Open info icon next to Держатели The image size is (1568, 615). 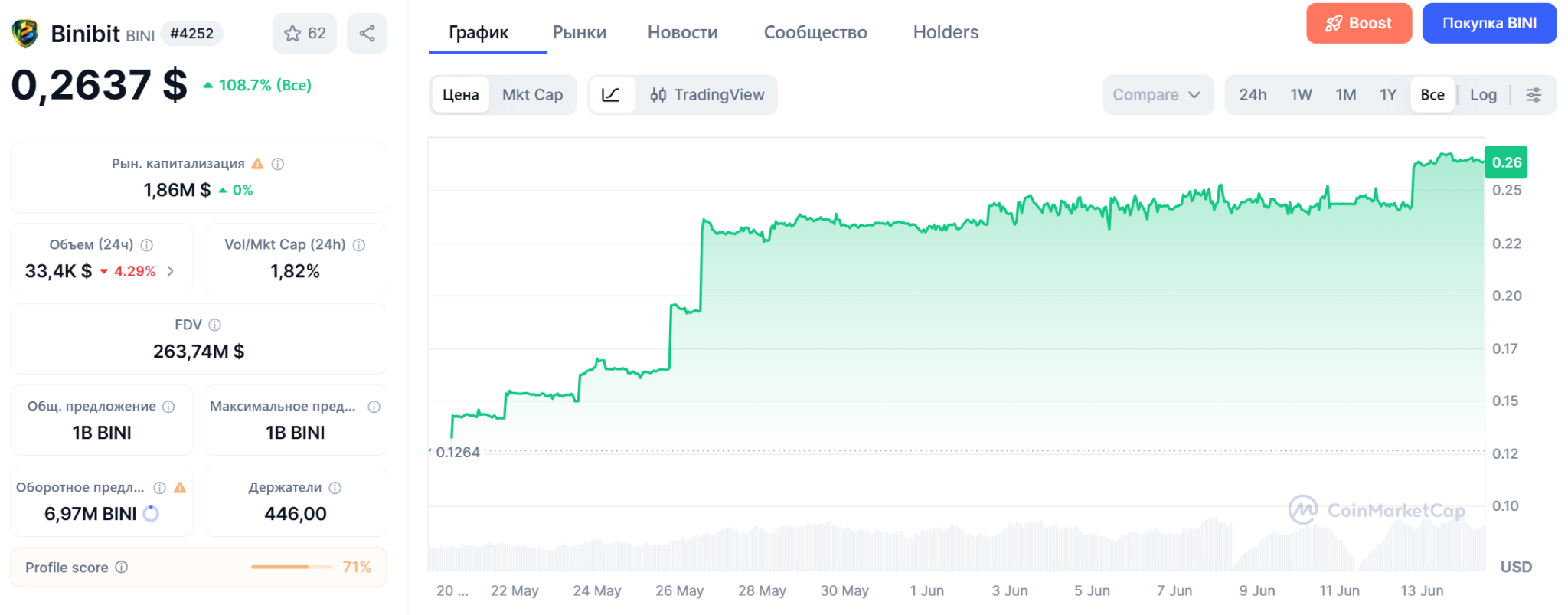click(x=335, y=488)
